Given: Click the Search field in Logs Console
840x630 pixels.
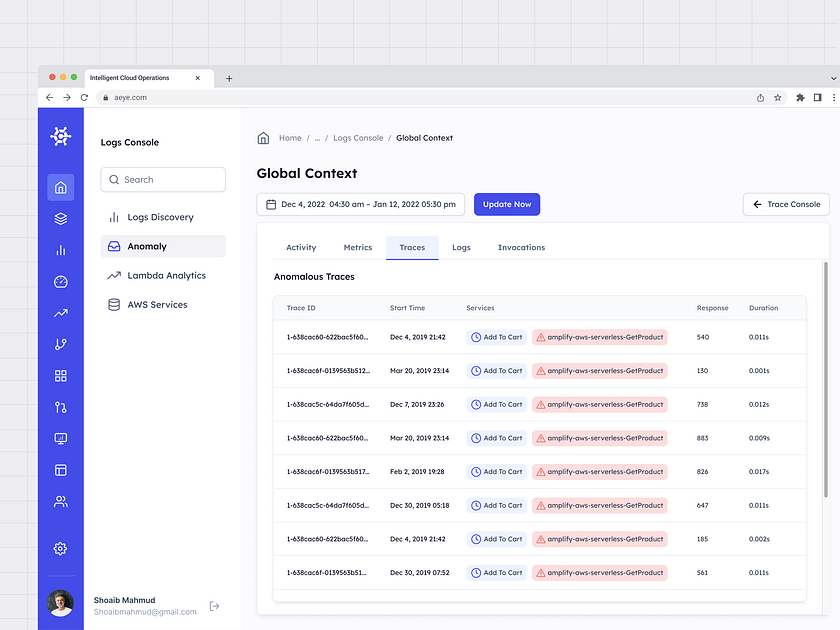Looking at the screenshot, I should point(163,180).
